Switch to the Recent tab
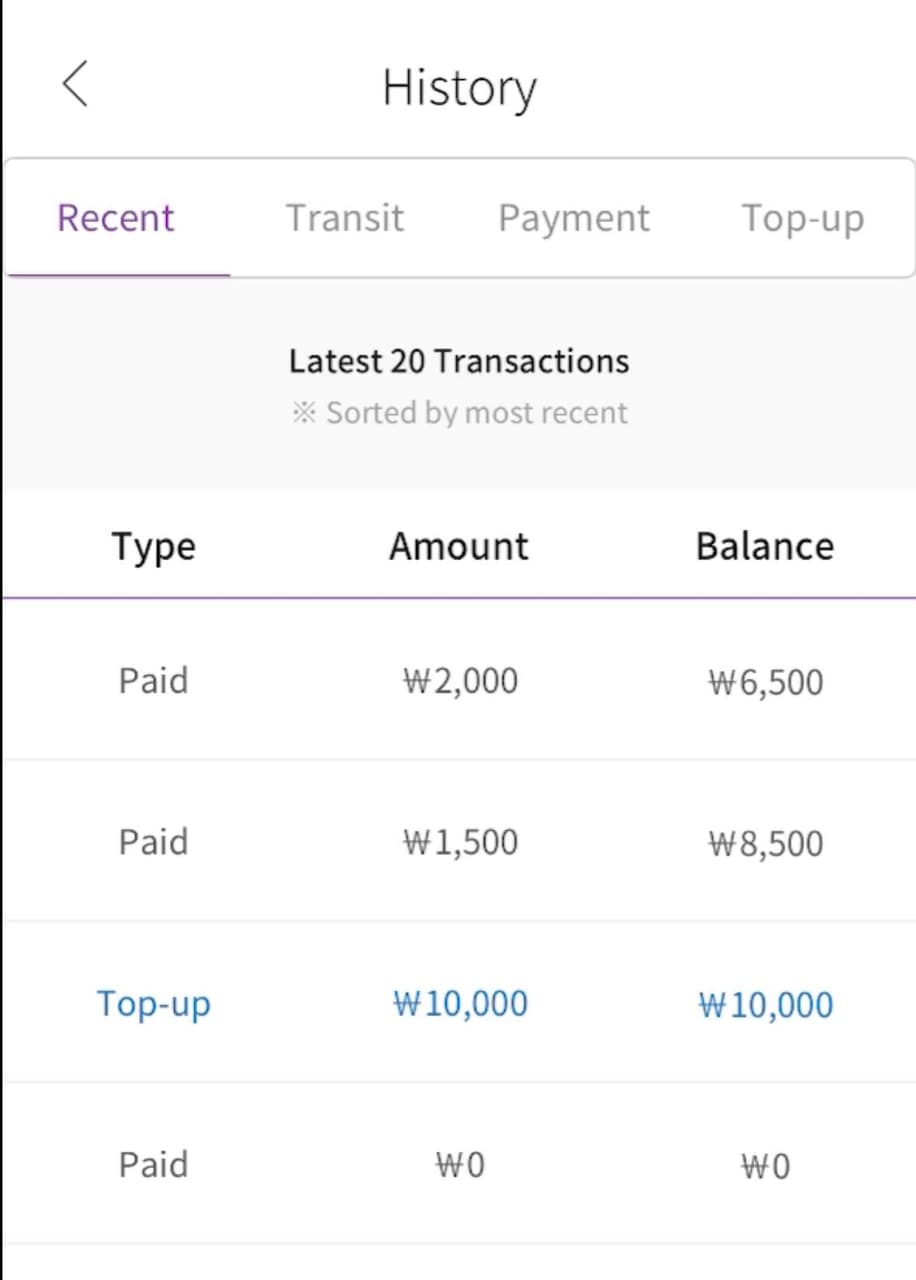This screenshot has height=1280, width=916. click(x=116, y=217)
